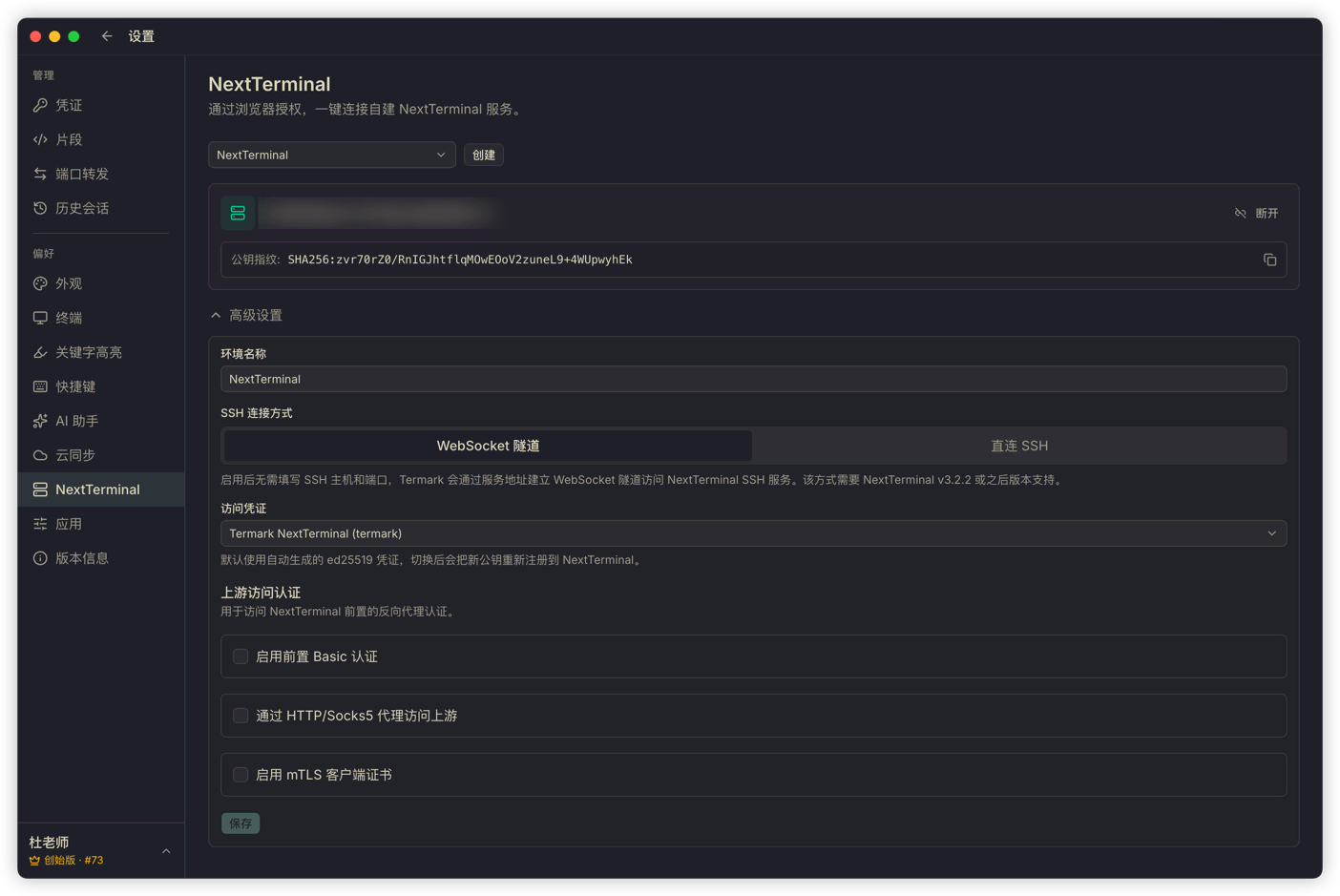Click the palette icon beside 外观
Screen dimensions: 1340x896
40,283
